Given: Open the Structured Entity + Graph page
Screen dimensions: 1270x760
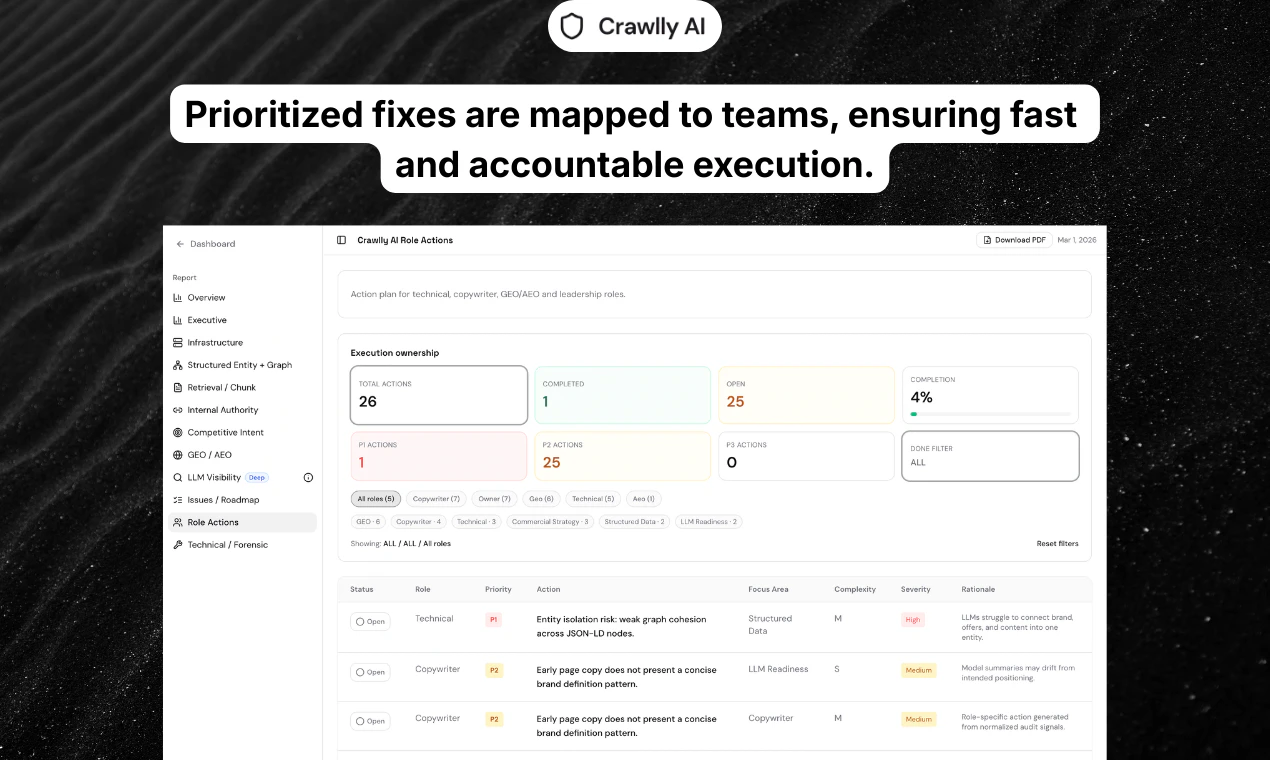Looking at the screenshot, I should (243, 365).
